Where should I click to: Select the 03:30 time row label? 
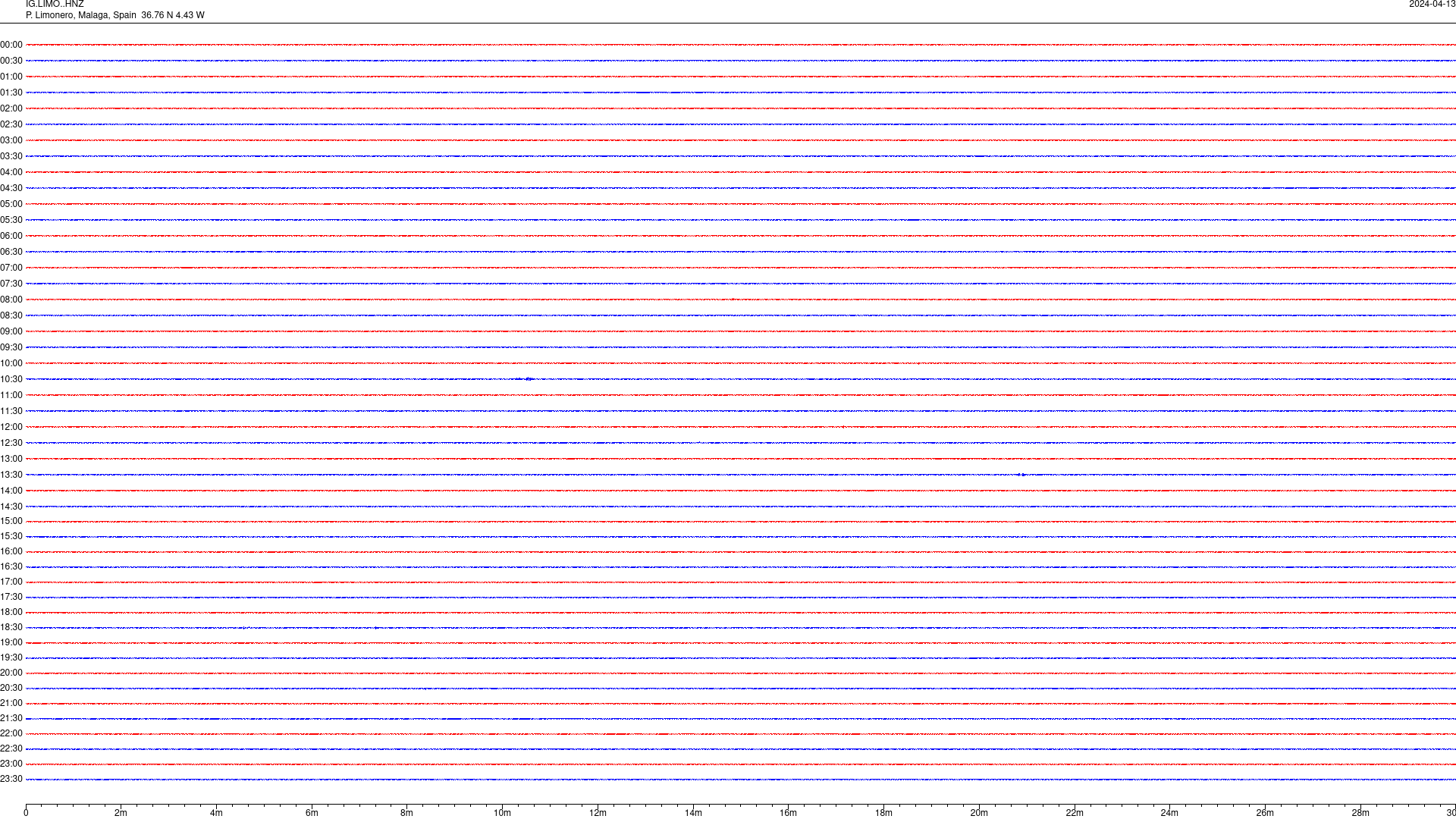pos(11,156)
